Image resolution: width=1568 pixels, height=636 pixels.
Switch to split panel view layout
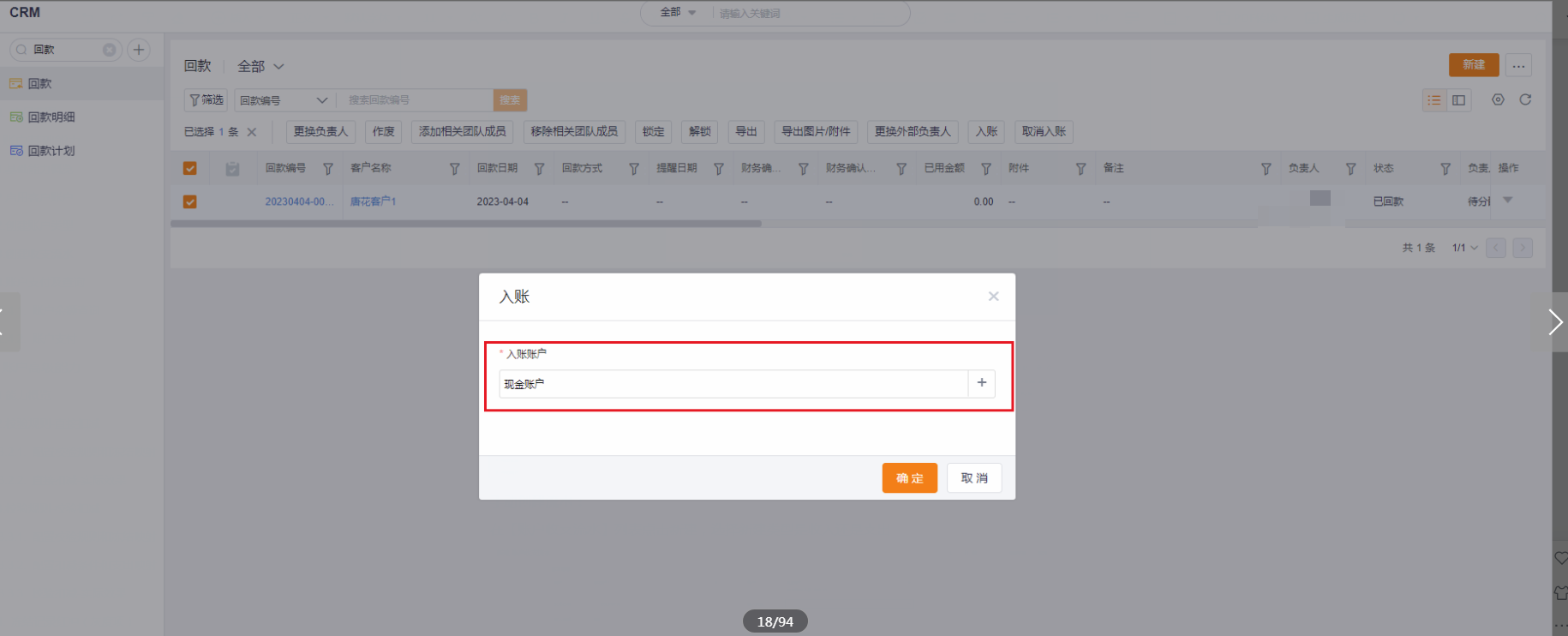[1458, 100]
